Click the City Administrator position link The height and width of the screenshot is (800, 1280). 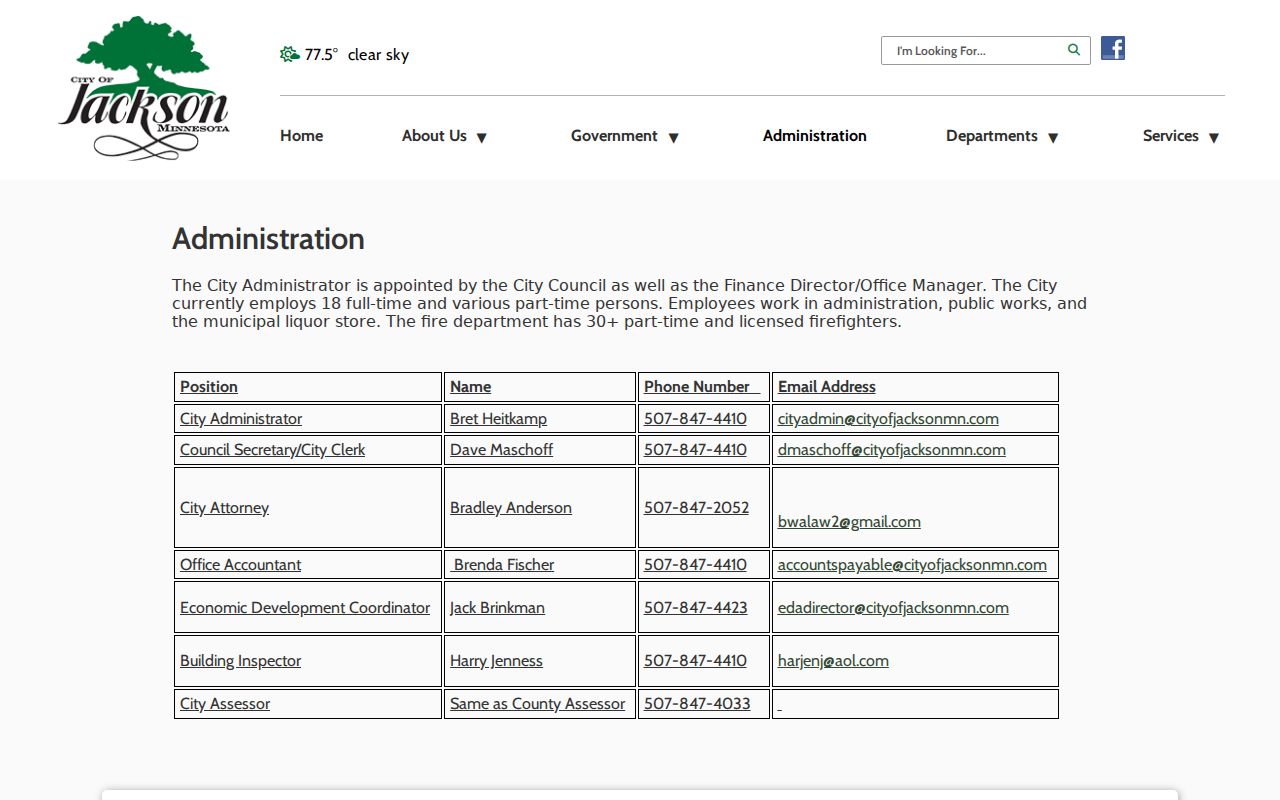241,419
